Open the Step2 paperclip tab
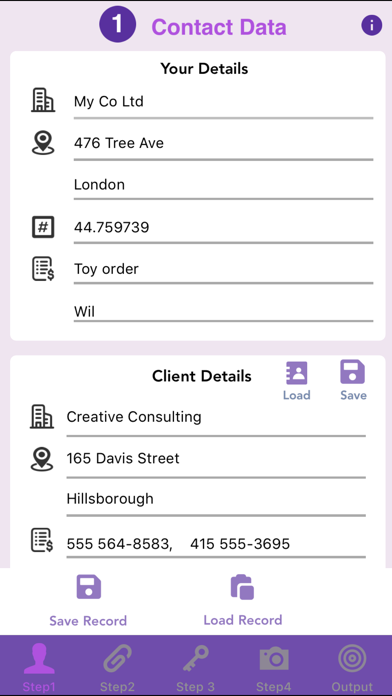 [117, 668]
